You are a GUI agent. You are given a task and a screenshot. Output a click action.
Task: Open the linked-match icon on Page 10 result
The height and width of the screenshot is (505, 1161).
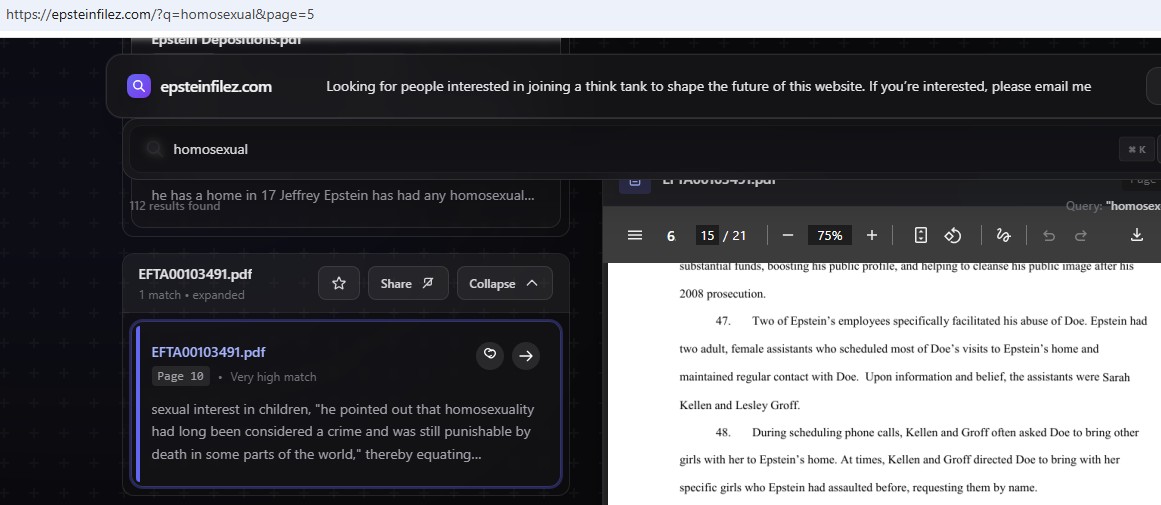(489, 355)
